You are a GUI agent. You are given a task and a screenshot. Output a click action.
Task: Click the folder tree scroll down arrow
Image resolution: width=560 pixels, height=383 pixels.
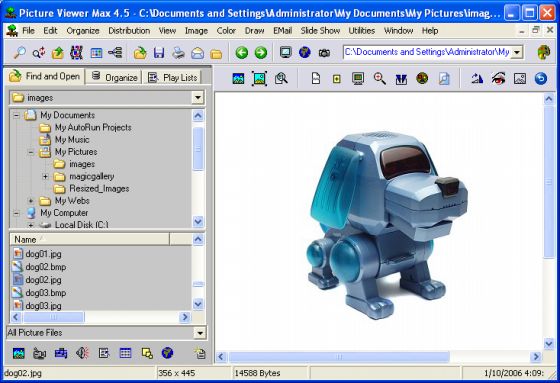tap(198, 222)
